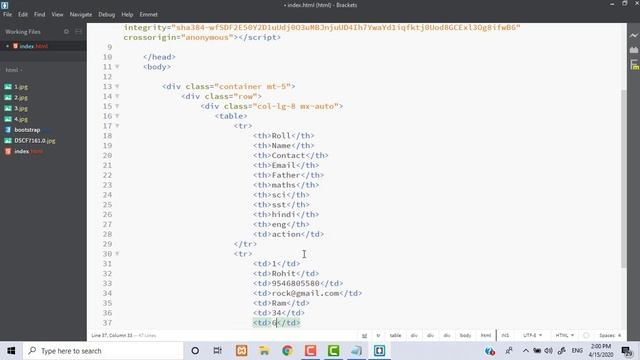Click the linting status circle indicator

(586, 335)
